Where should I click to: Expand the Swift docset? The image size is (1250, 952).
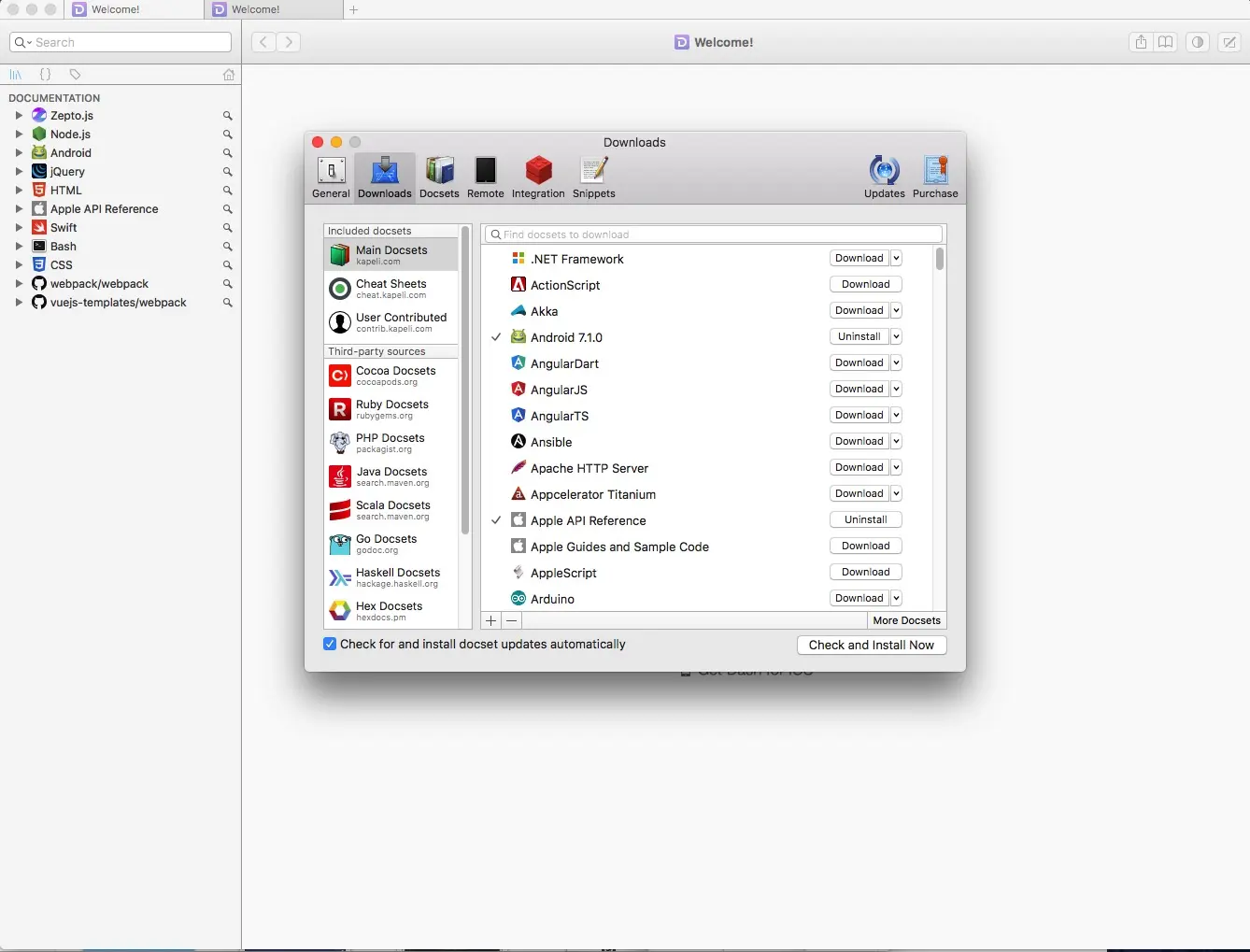point(19,228)
